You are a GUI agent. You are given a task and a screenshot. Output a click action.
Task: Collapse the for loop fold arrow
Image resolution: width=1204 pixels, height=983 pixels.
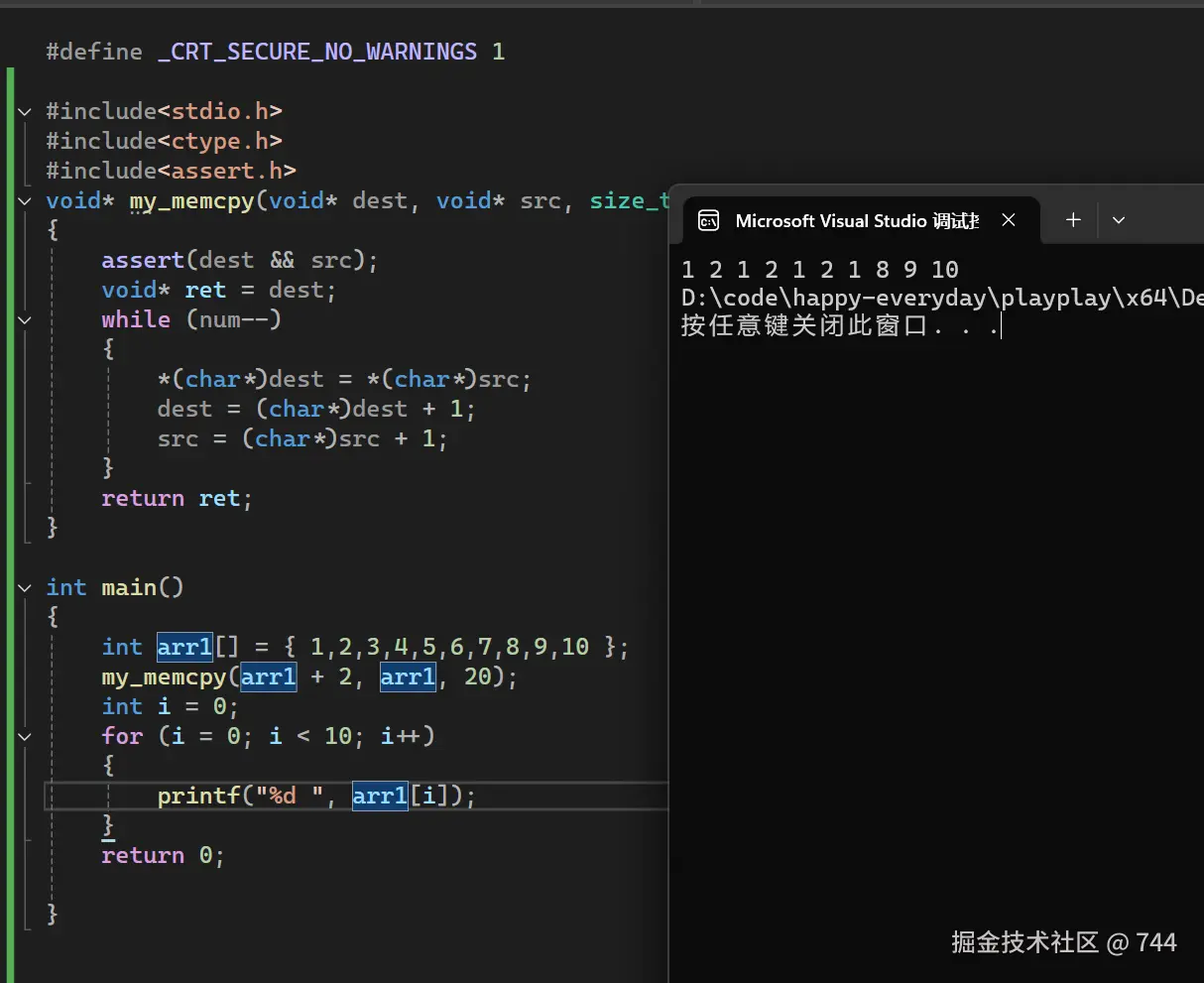(24, 736)
